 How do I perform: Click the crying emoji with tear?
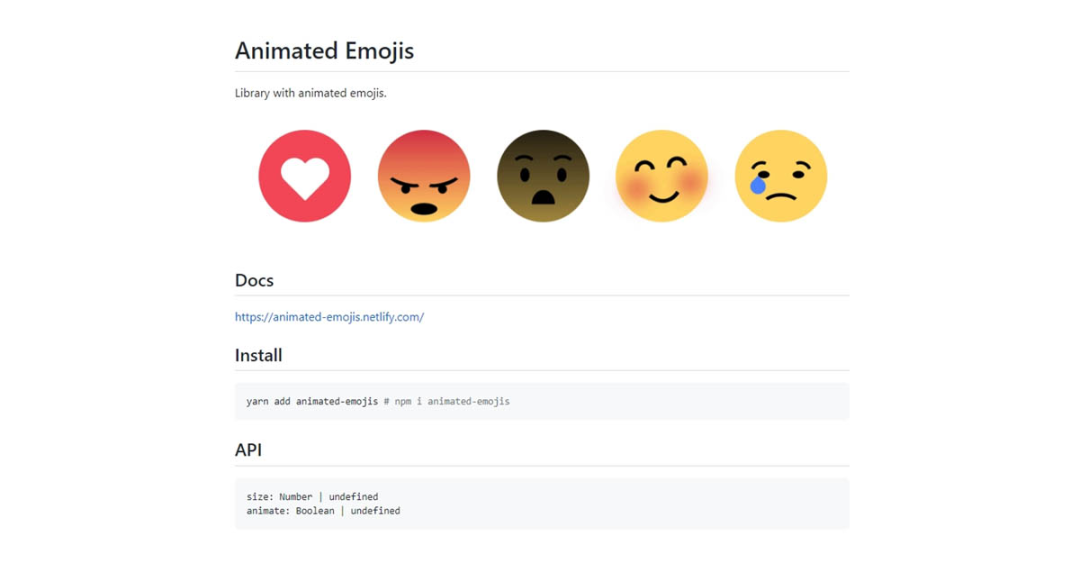coord(780,176)
